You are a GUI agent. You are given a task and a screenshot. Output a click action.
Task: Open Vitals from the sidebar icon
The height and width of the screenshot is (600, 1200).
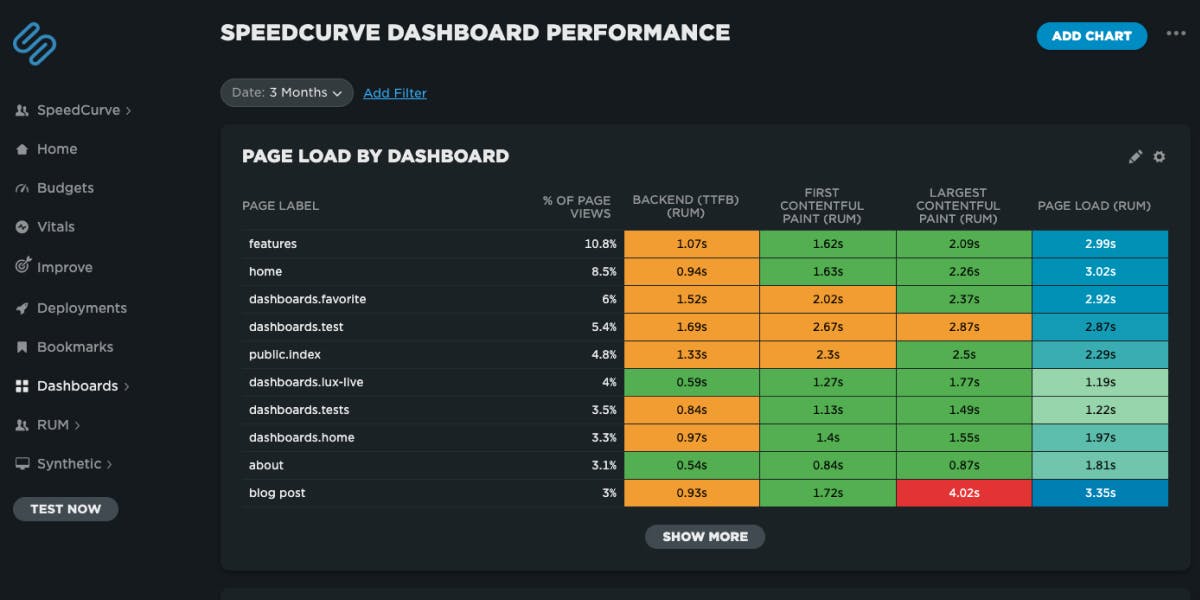tap(23, 226)
